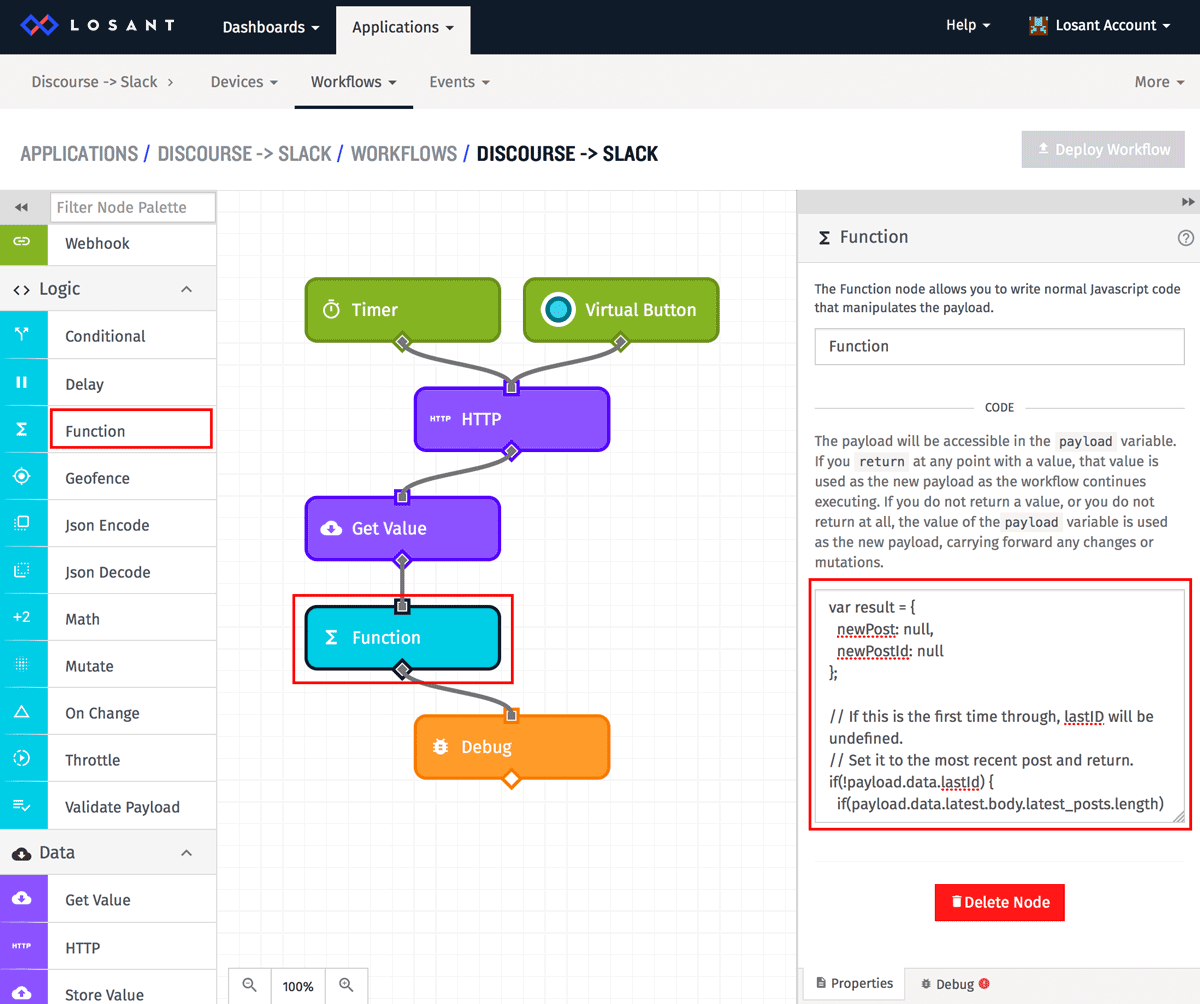Click the Losant logo icon

[x=41, y=26]
